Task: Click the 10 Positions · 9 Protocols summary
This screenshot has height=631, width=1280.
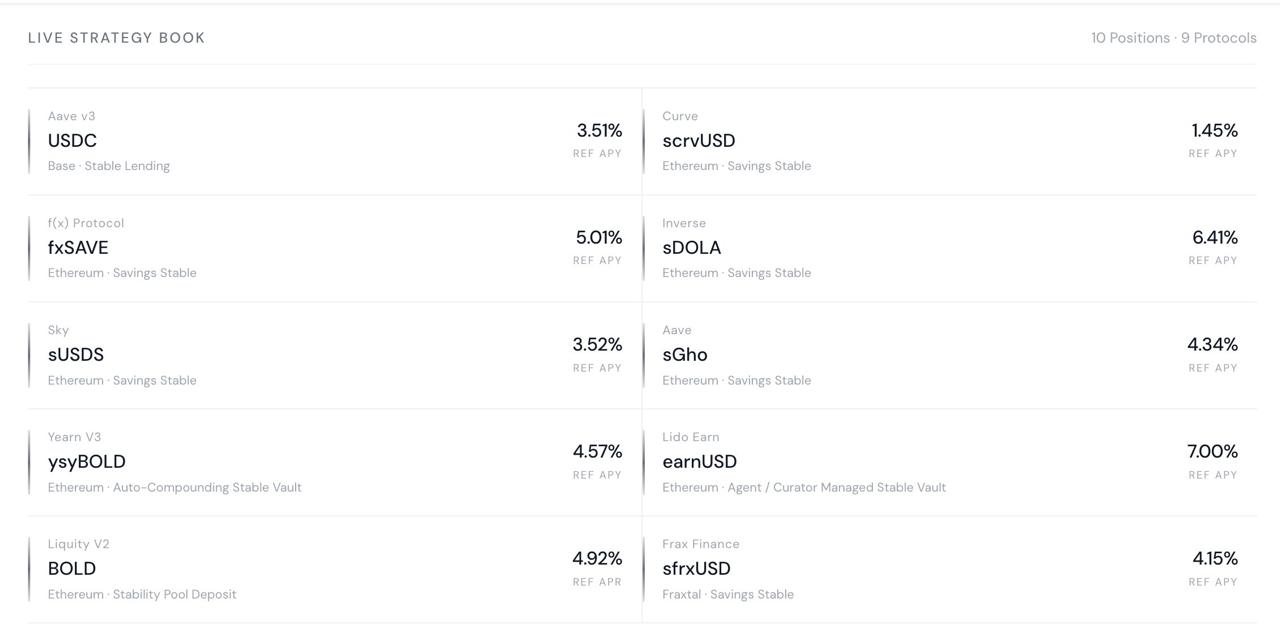Action: click(1174, 38)
